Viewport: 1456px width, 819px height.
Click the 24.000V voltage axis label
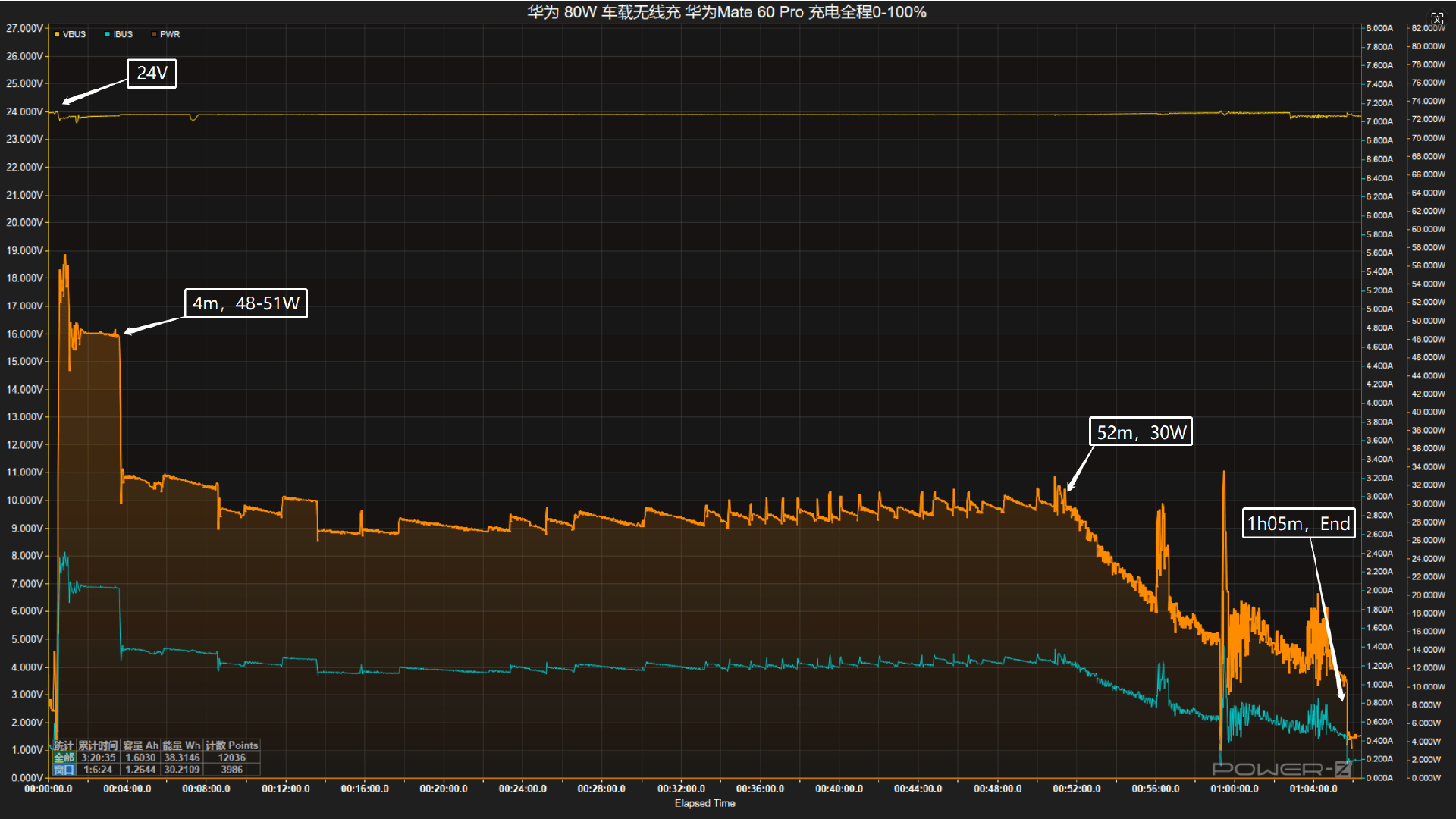tap(25, 111)
